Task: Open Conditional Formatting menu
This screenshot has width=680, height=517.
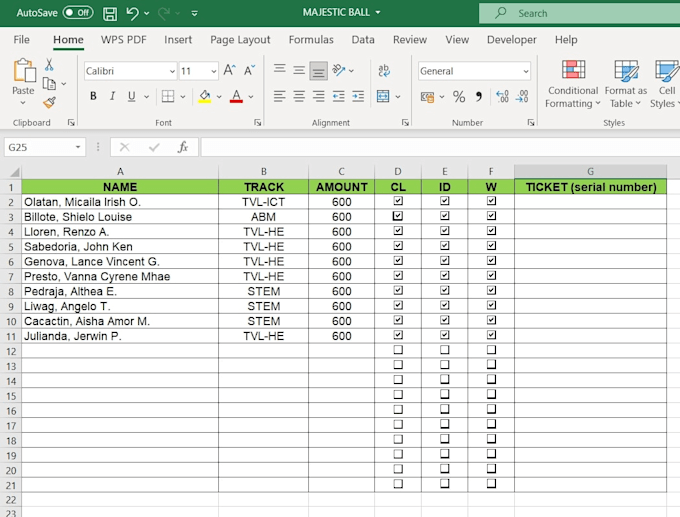Action: (573, 84)
